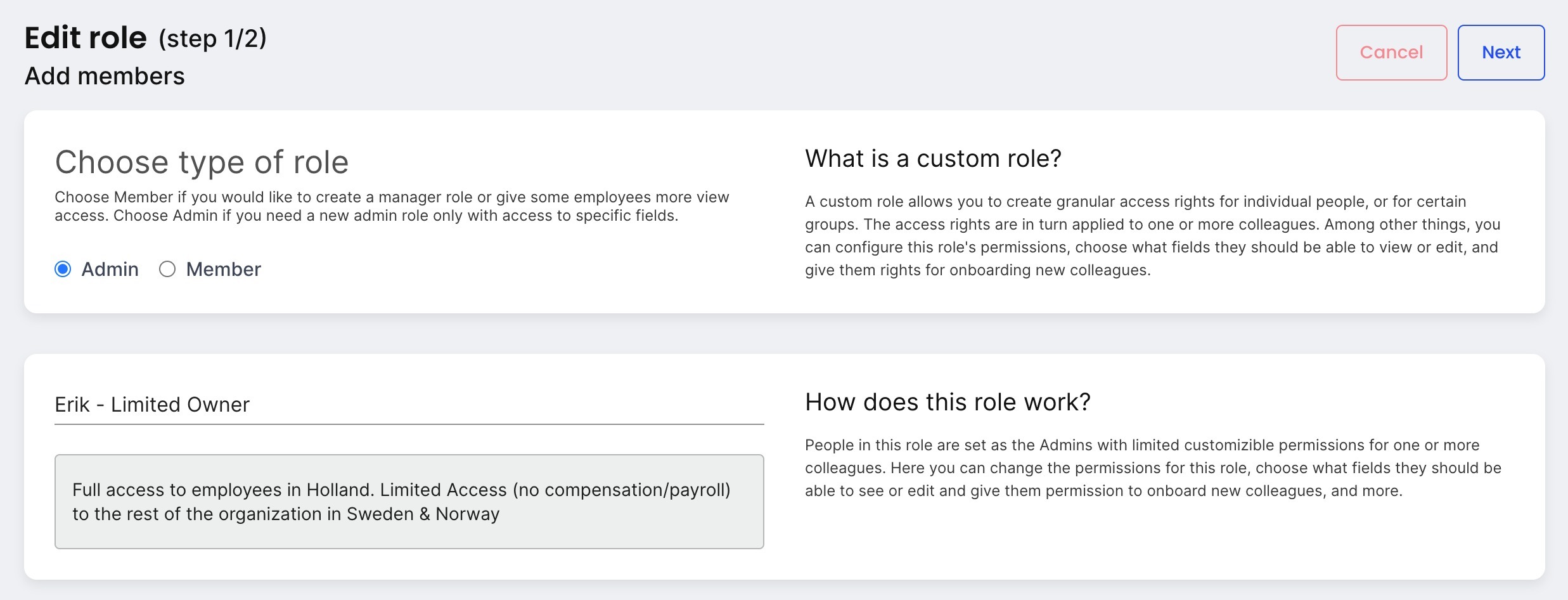Select the Admin radio button
The width and height of the screenshot is (1568, 600).
tap(63, 270)
